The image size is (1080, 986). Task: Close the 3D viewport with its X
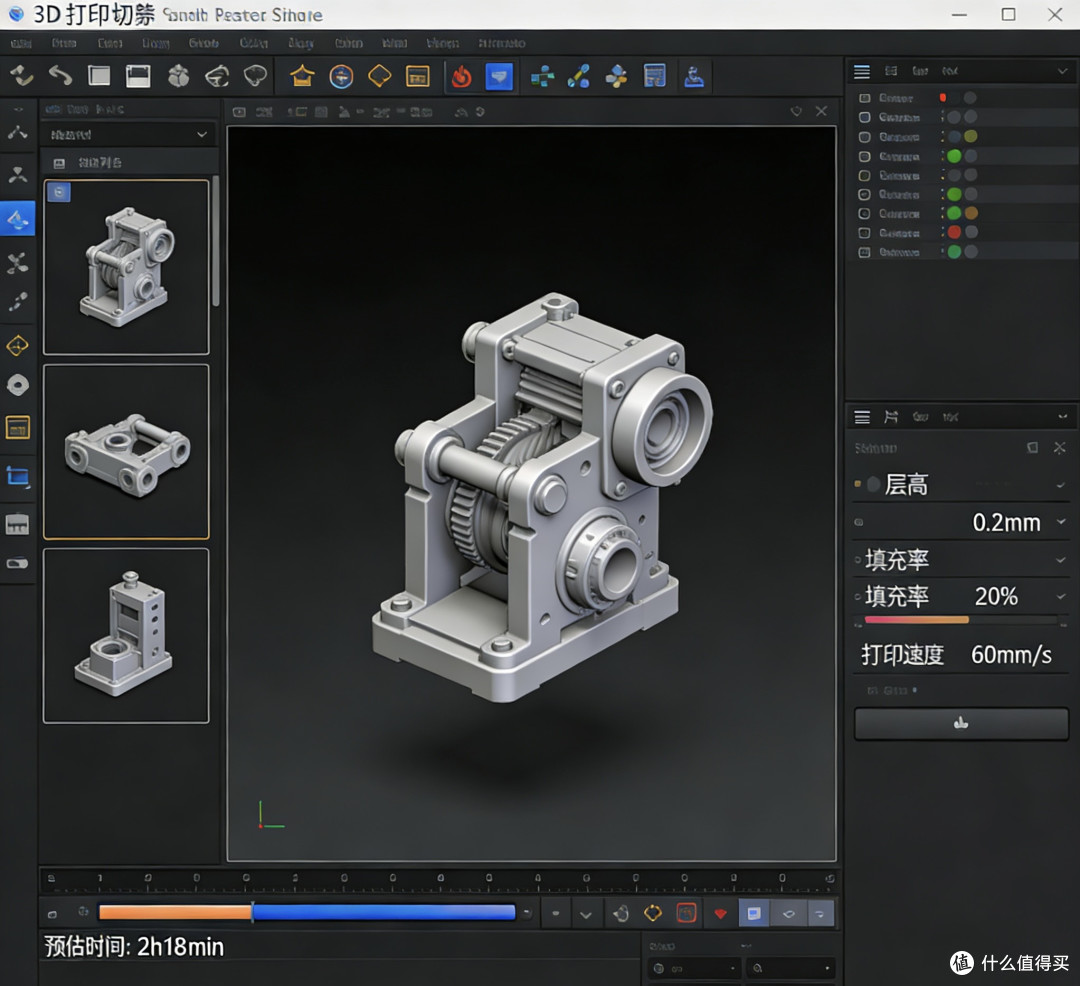pyautogui.click(x=821, y=111)
